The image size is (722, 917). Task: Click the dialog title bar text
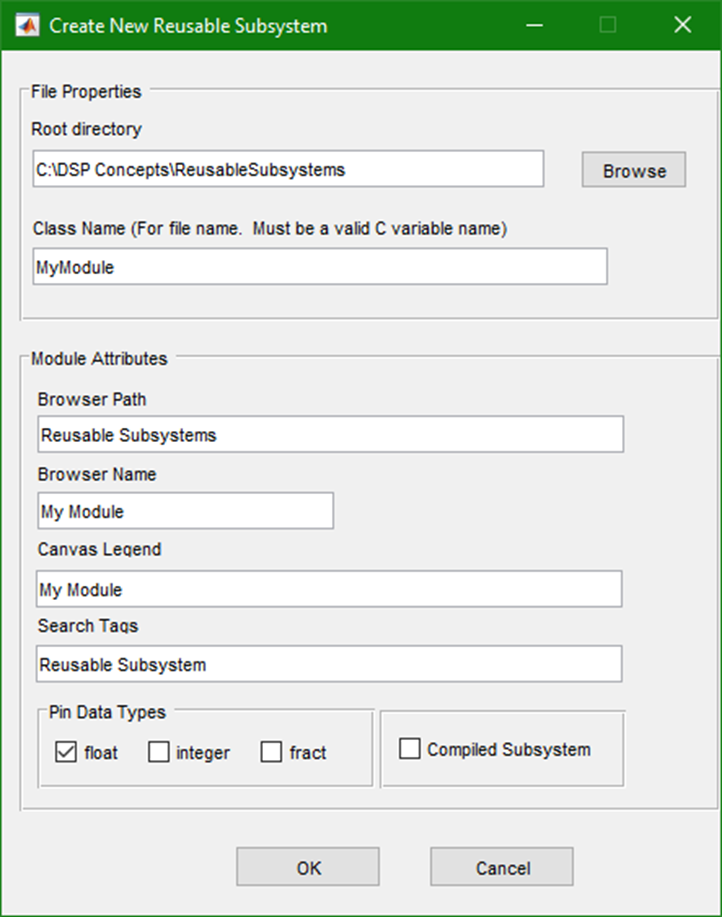[x=188, y=25]
